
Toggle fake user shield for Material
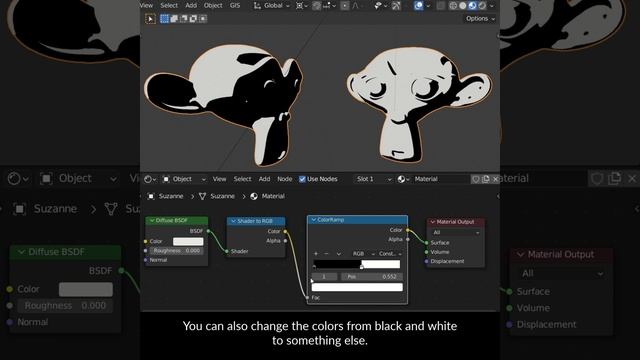[476, 179]
